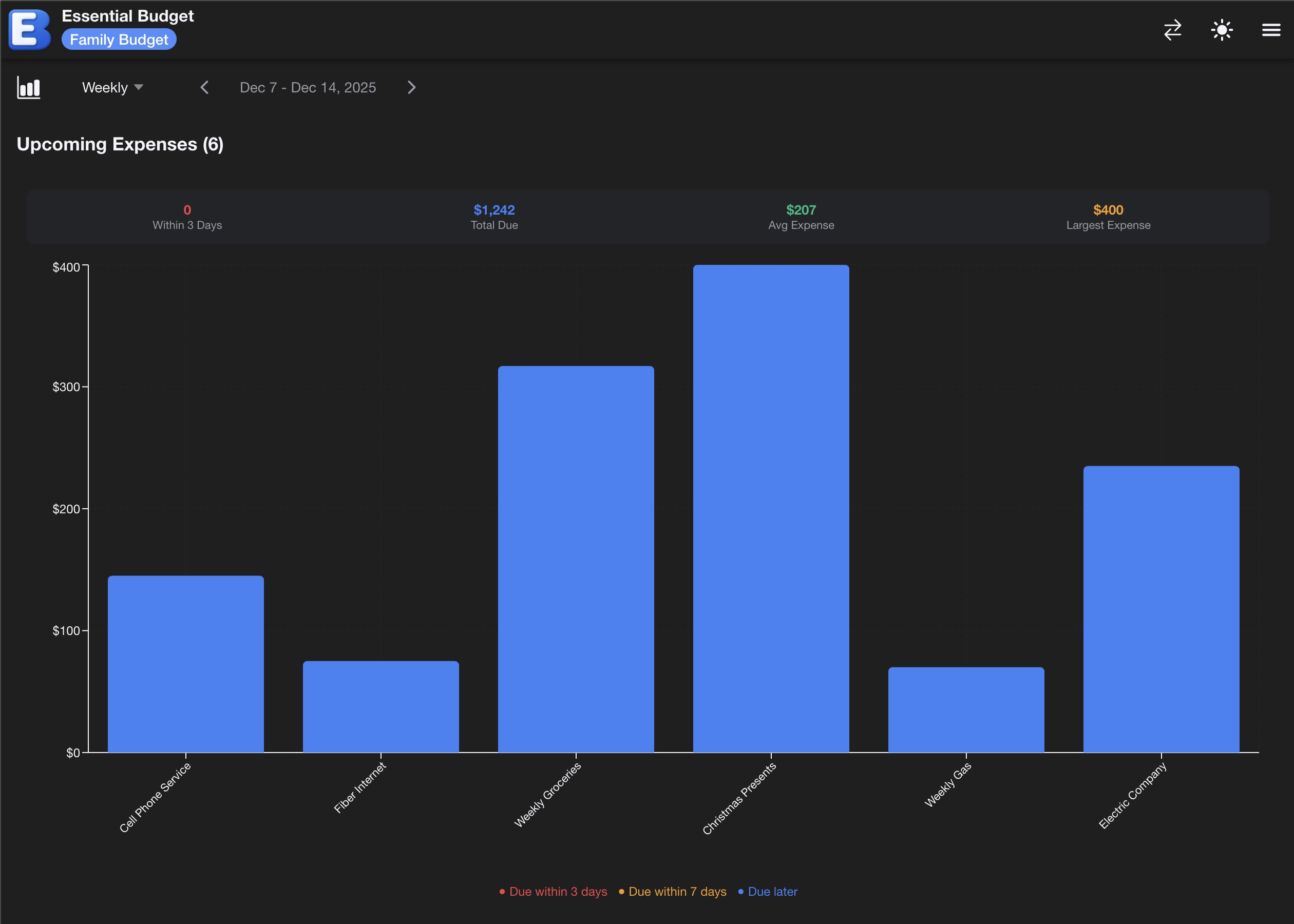Click the bar chart icon
Image resolution: width=1294 pixels, height=924 pixels.
coord(28,88)
